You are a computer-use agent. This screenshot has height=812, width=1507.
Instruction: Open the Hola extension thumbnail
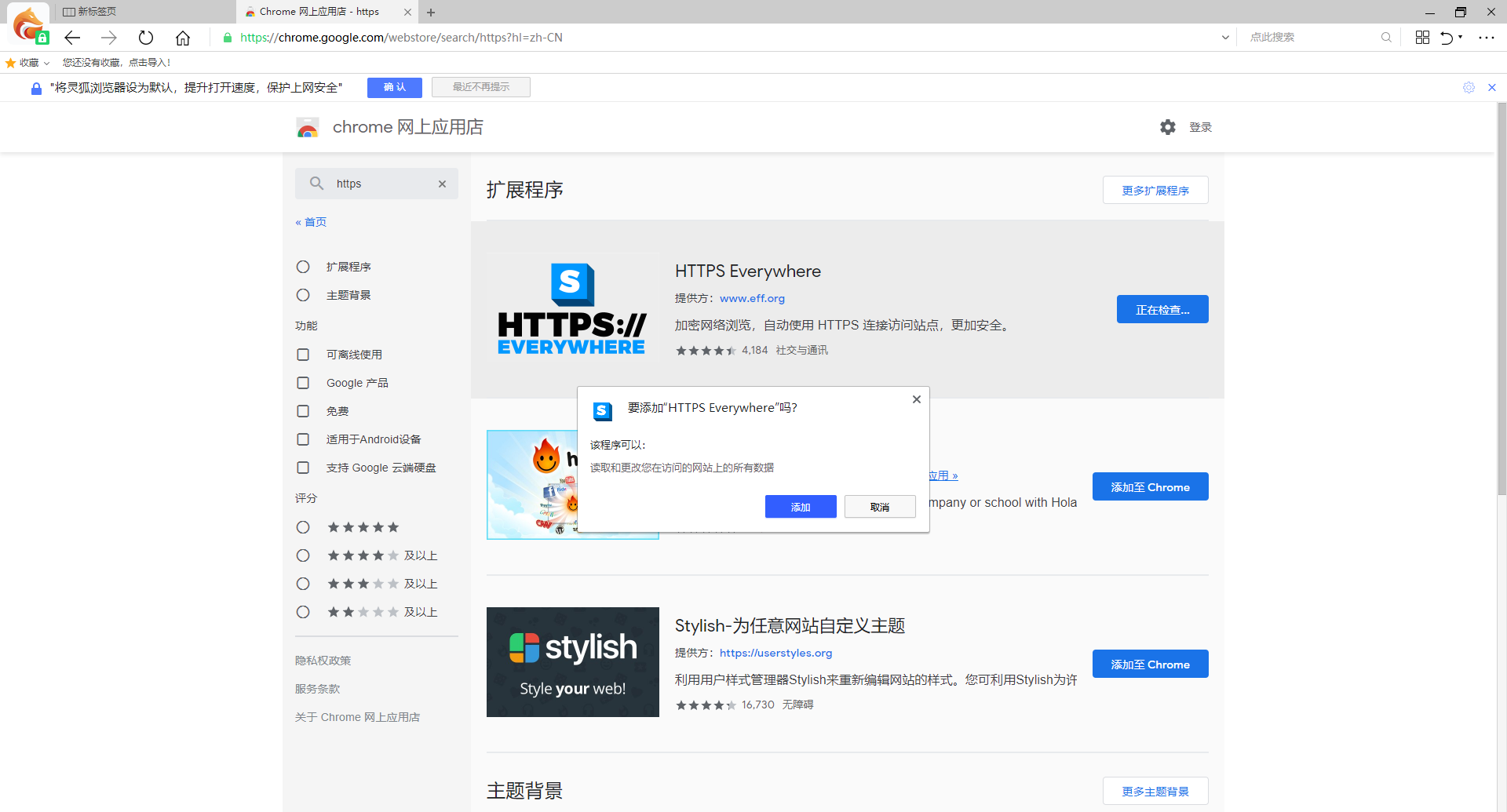[x=531, y=485]
